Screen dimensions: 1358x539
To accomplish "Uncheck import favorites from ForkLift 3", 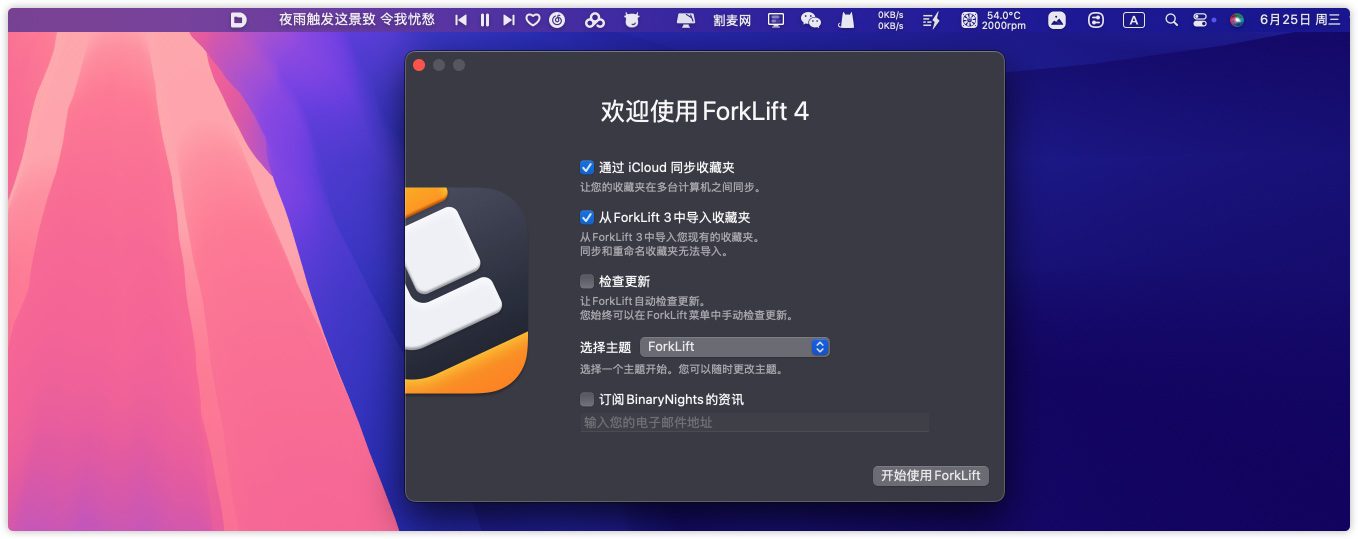I will point(587,217).
